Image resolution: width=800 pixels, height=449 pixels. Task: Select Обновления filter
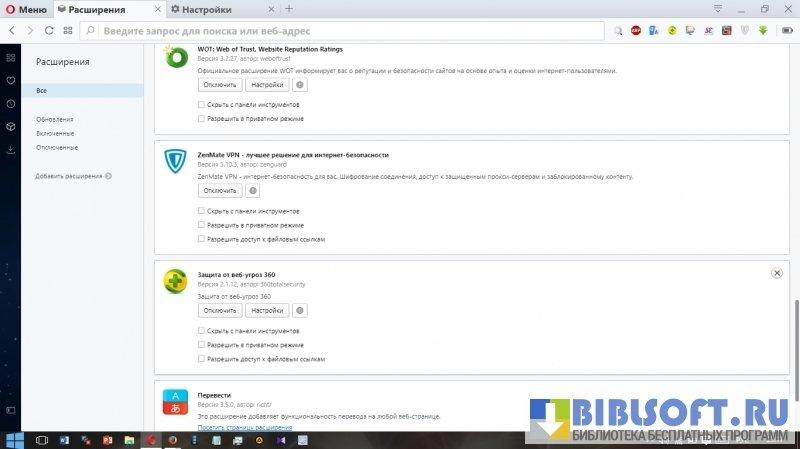55,119
